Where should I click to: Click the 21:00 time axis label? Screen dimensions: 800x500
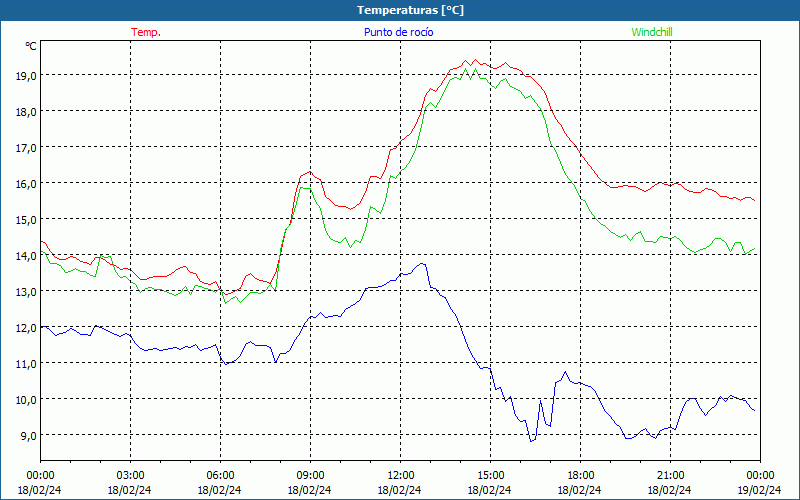670,476
